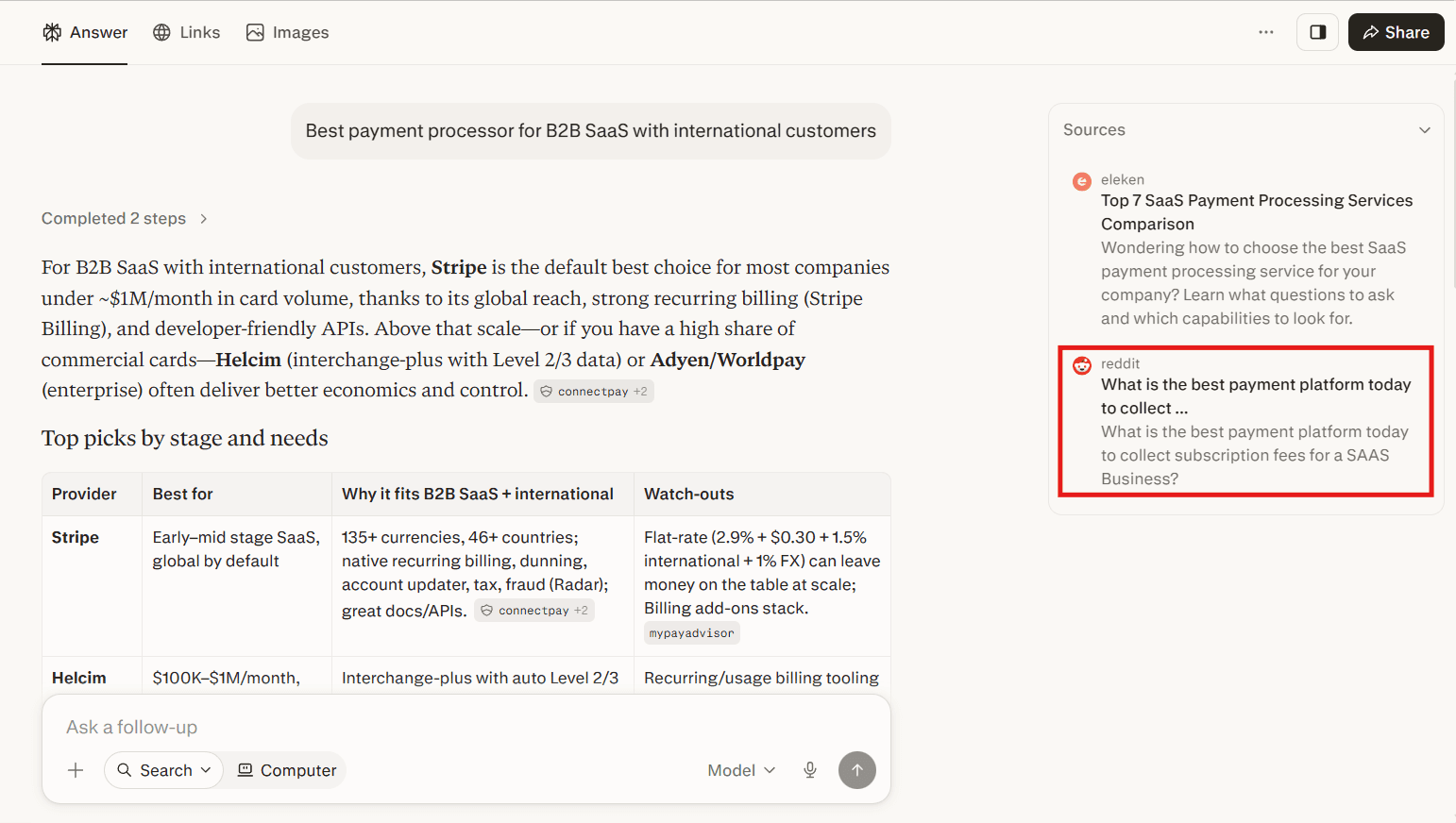Image resolution: width=1456 pixels, height=823 pixels.
Task: Click the reddit source favicon
Action: (1082, 365)
